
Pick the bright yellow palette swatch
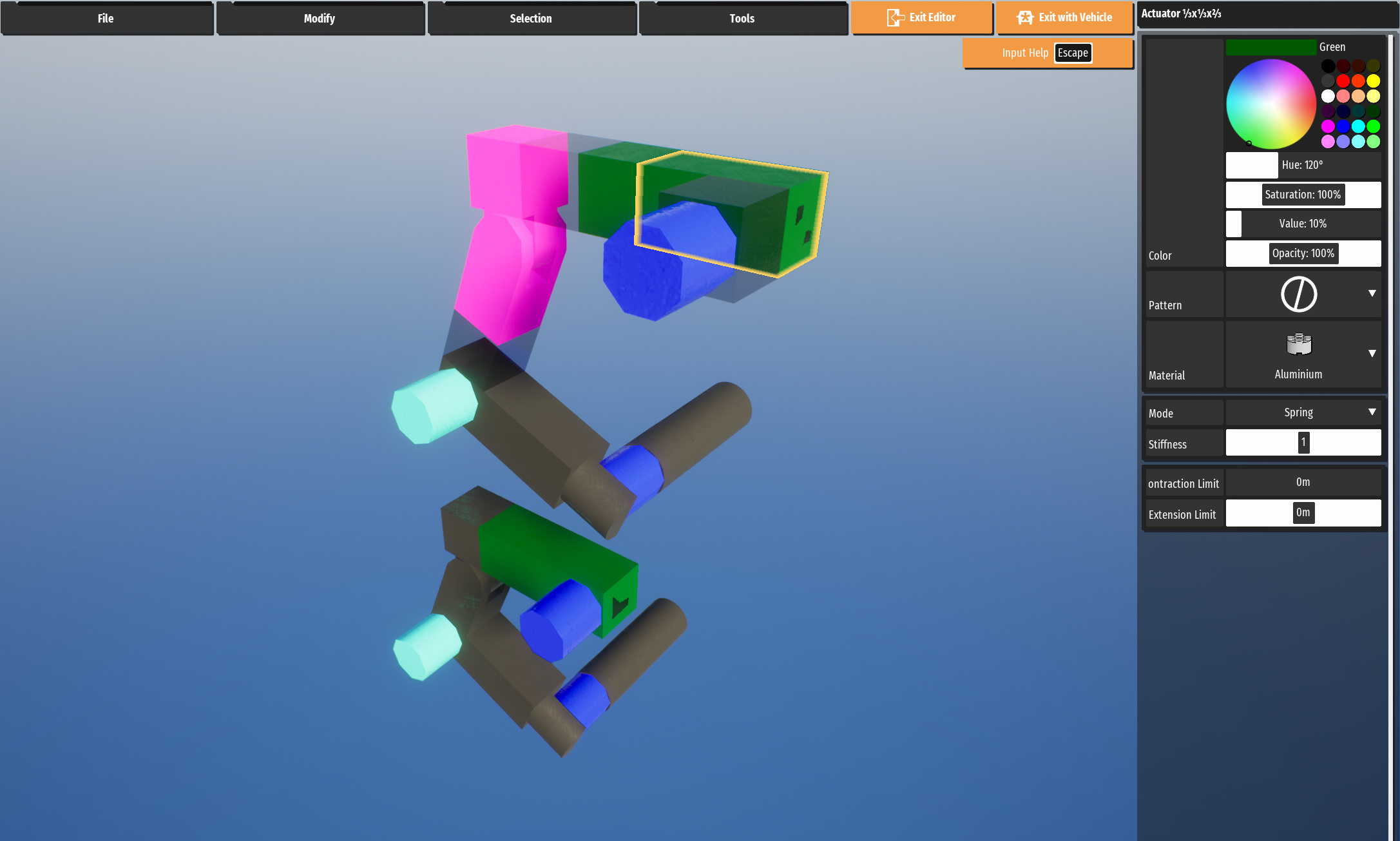(1373, 81)
